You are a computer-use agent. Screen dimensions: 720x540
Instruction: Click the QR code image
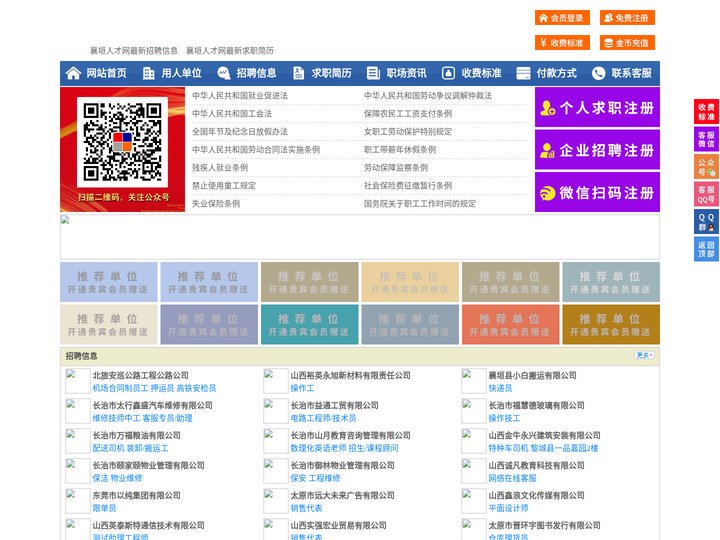tap(122, 142)
